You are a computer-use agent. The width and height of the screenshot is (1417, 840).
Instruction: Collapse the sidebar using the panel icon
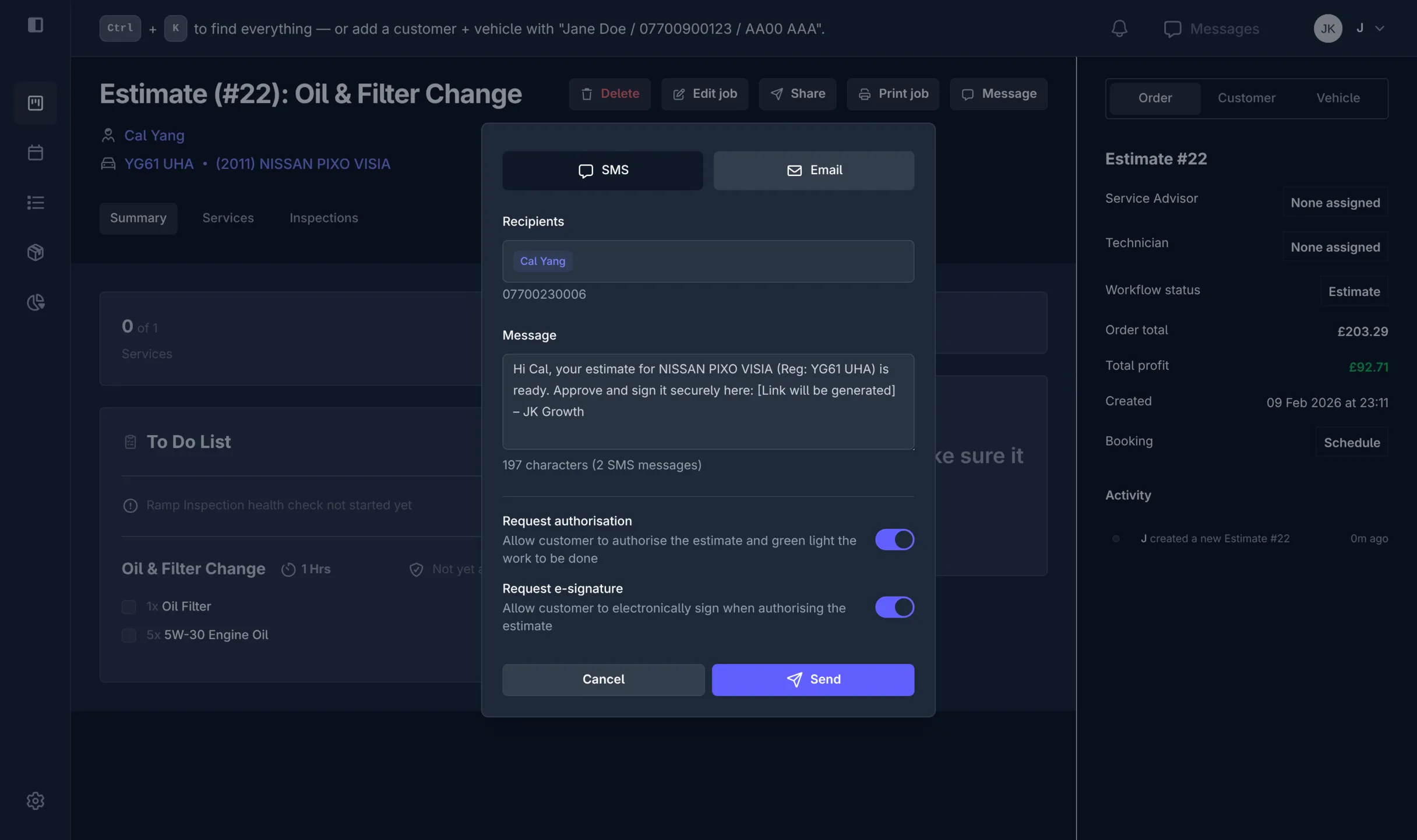(x=37, y=25)
